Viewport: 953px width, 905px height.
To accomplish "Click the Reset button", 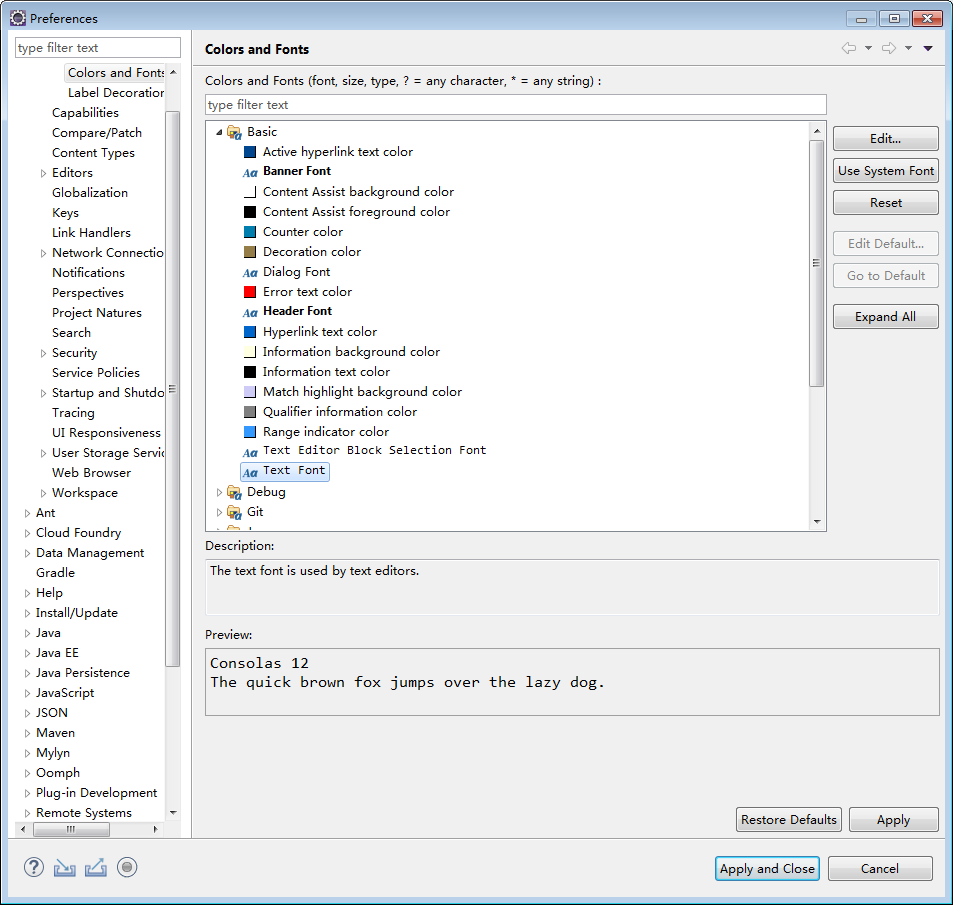I will 886,203.
